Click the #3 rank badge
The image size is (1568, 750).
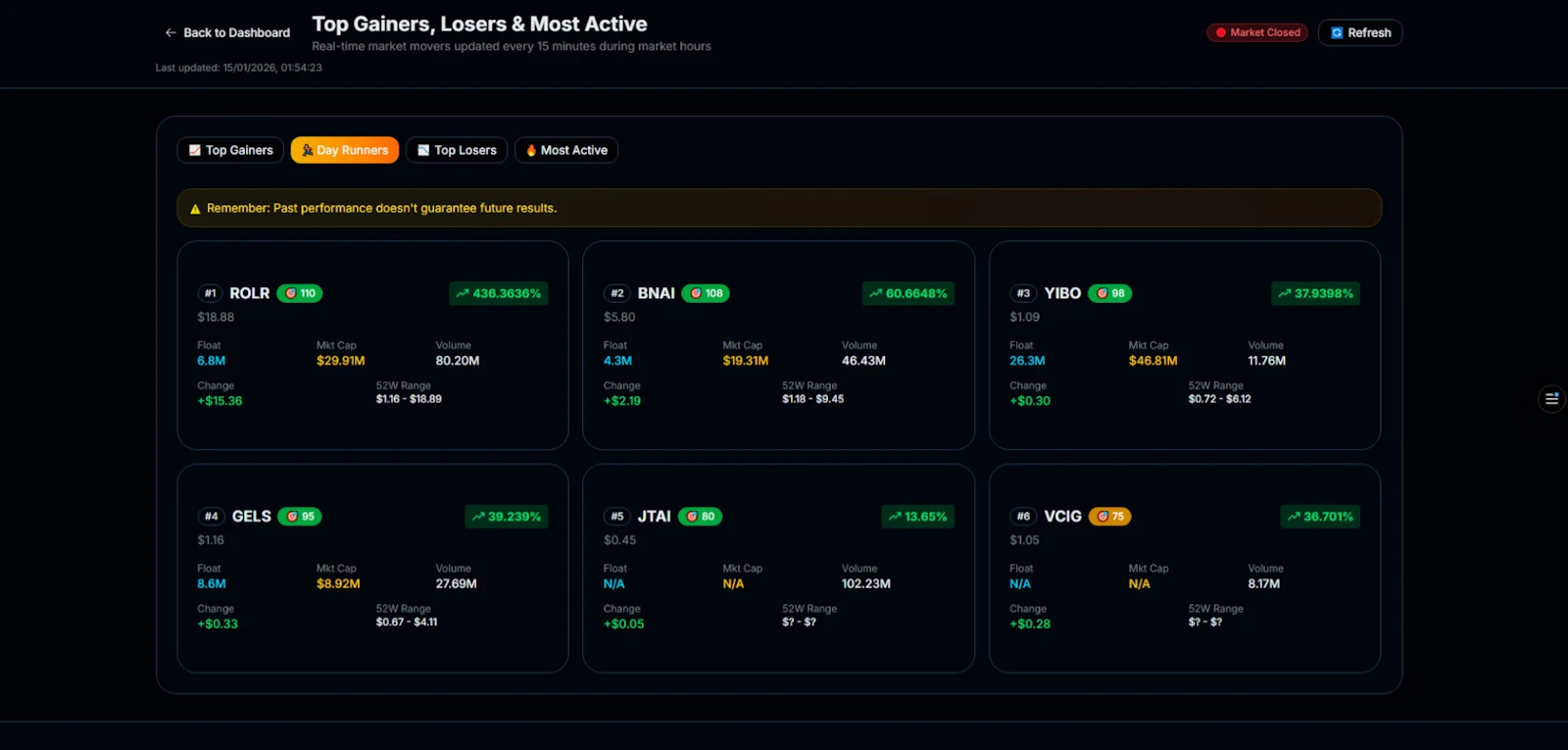tap(1023, 293)
